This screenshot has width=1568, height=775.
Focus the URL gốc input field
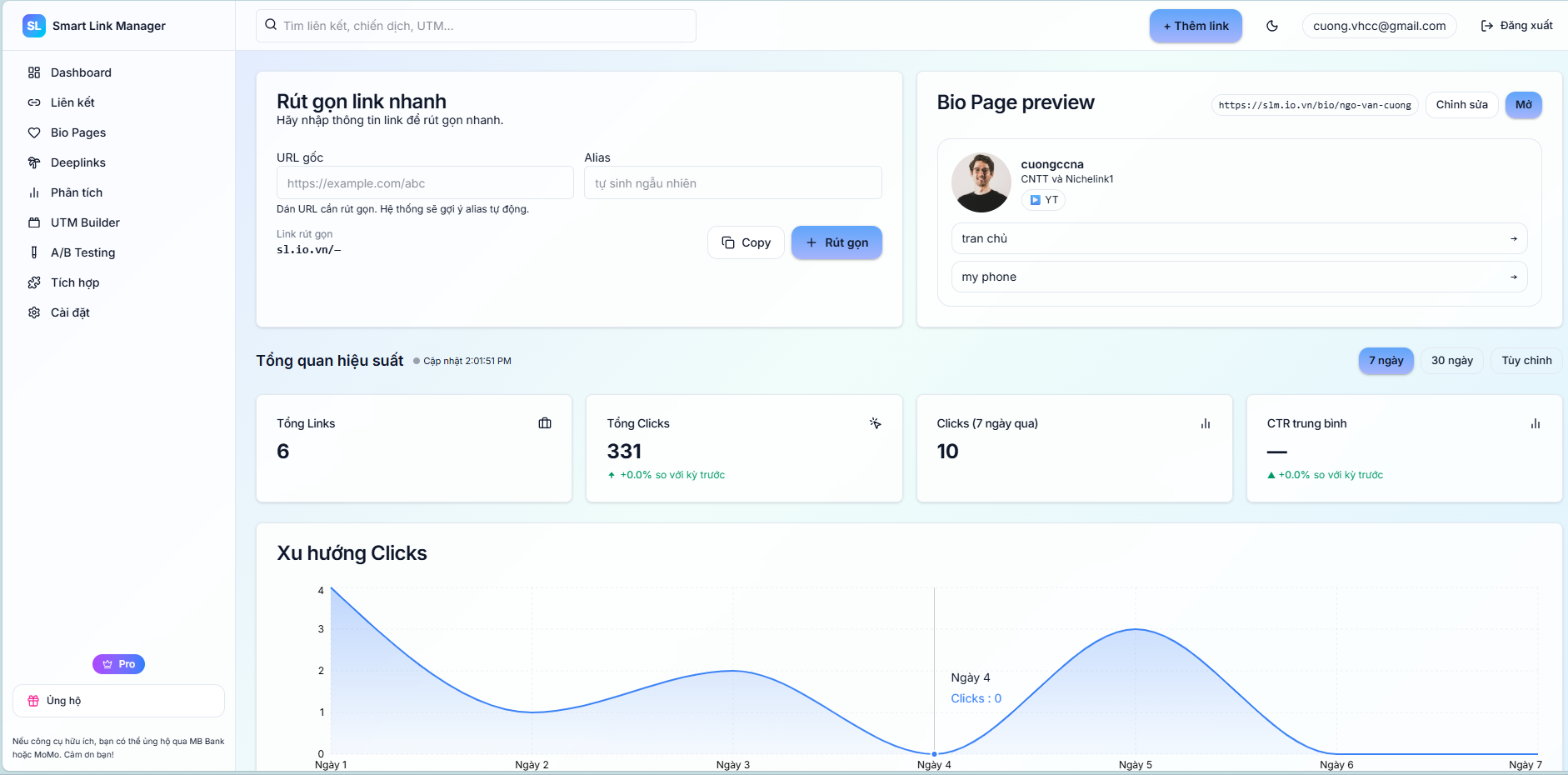[425, 183]
